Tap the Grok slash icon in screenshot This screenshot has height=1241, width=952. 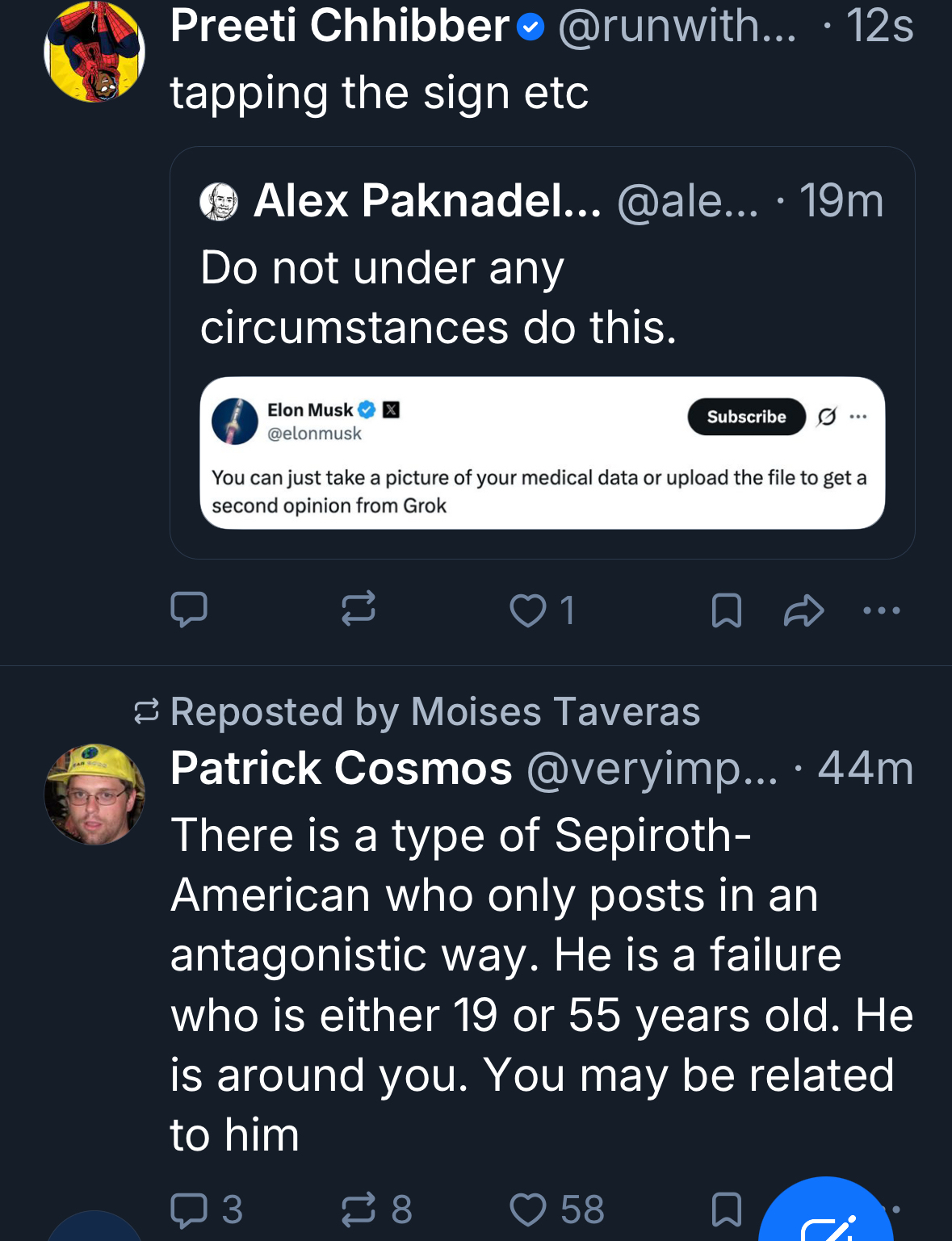coord(827,417)
